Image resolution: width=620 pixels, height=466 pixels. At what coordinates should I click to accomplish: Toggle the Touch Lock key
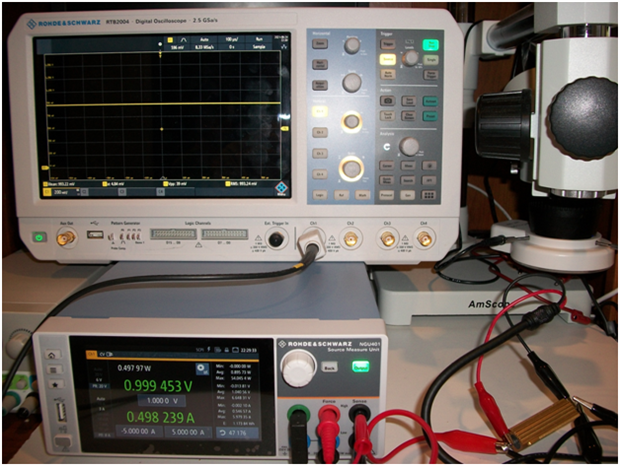coord(388,116)
